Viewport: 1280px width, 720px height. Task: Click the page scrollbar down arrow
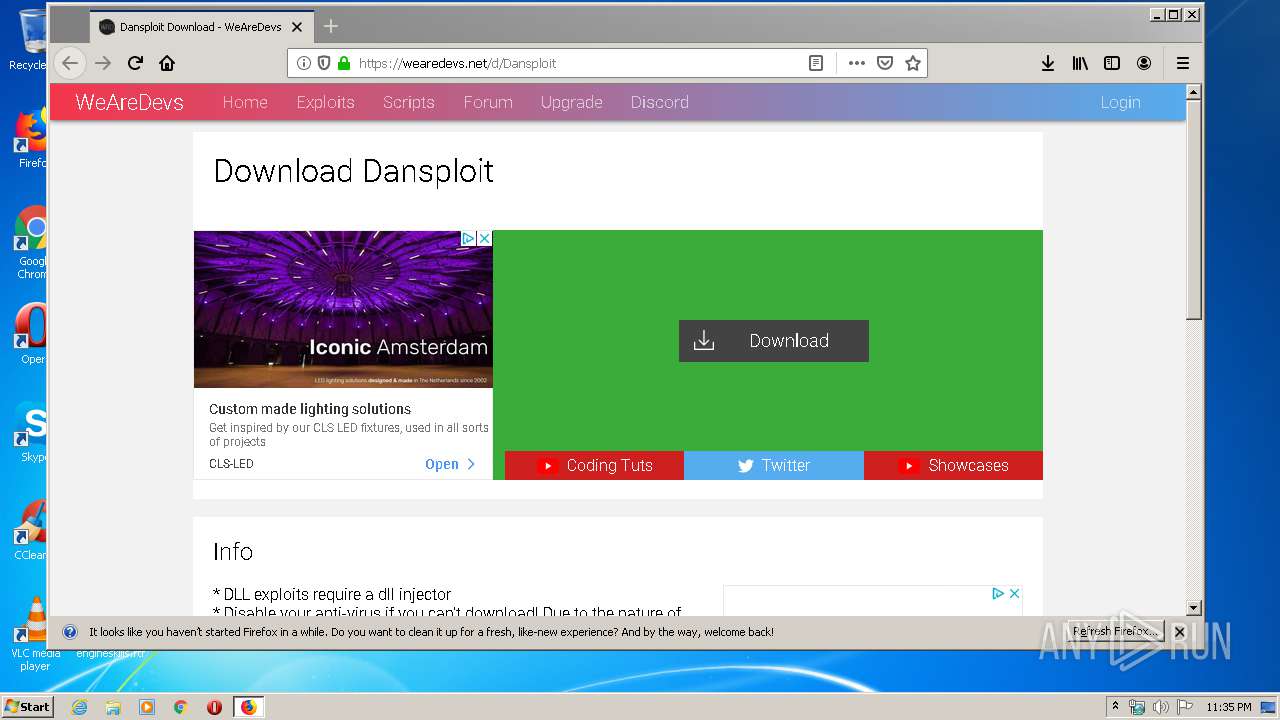tap(1193, 607)
